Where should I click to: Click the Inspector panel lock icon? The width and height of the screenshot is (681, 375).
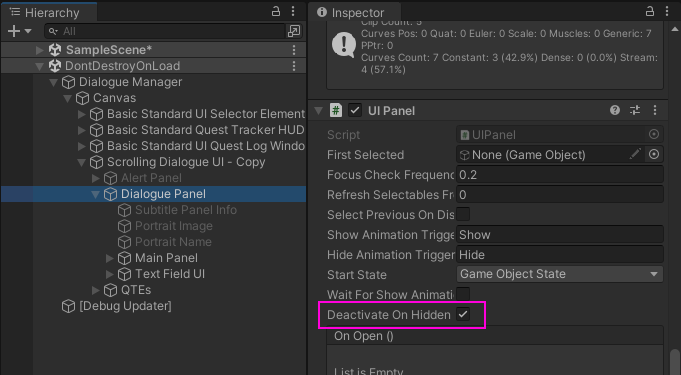649,11
